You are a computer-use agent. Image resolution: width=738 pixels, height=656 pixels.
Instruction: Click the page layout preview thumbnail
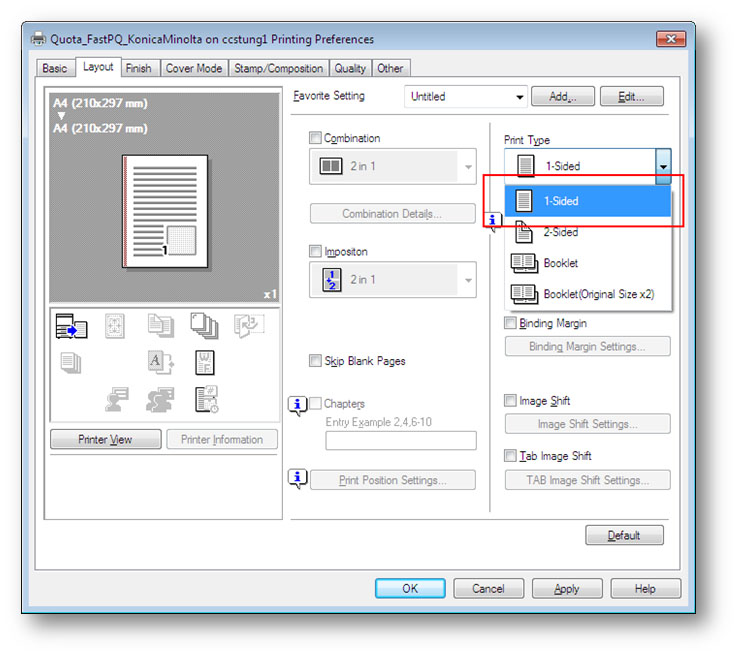coord(164,211)
